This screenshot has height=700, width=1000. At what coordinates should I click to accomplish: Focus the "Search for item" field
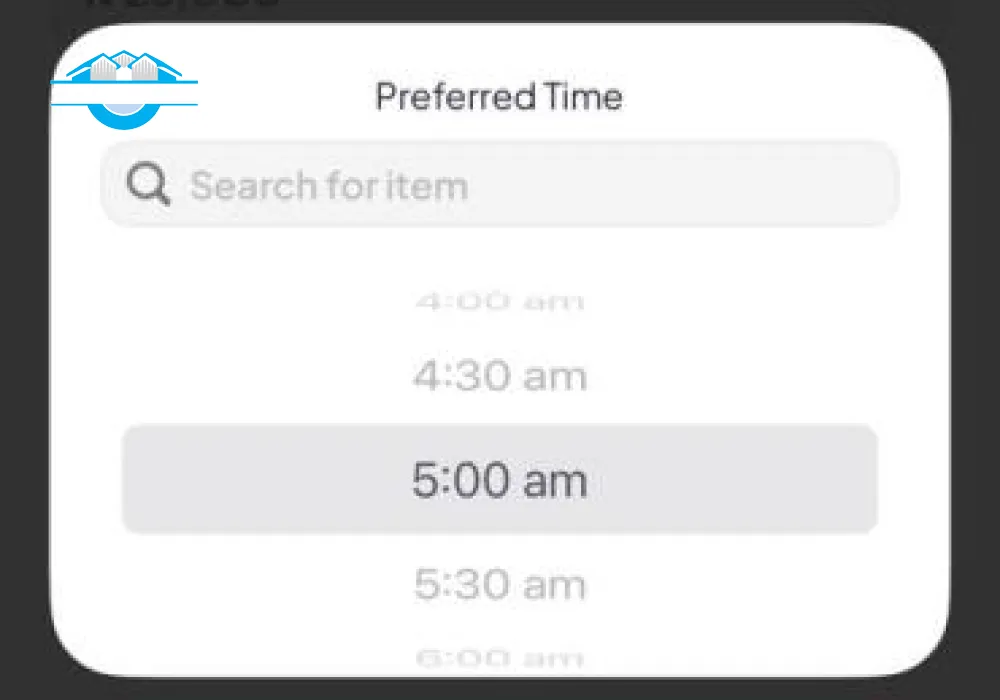(x=500, y=185)
